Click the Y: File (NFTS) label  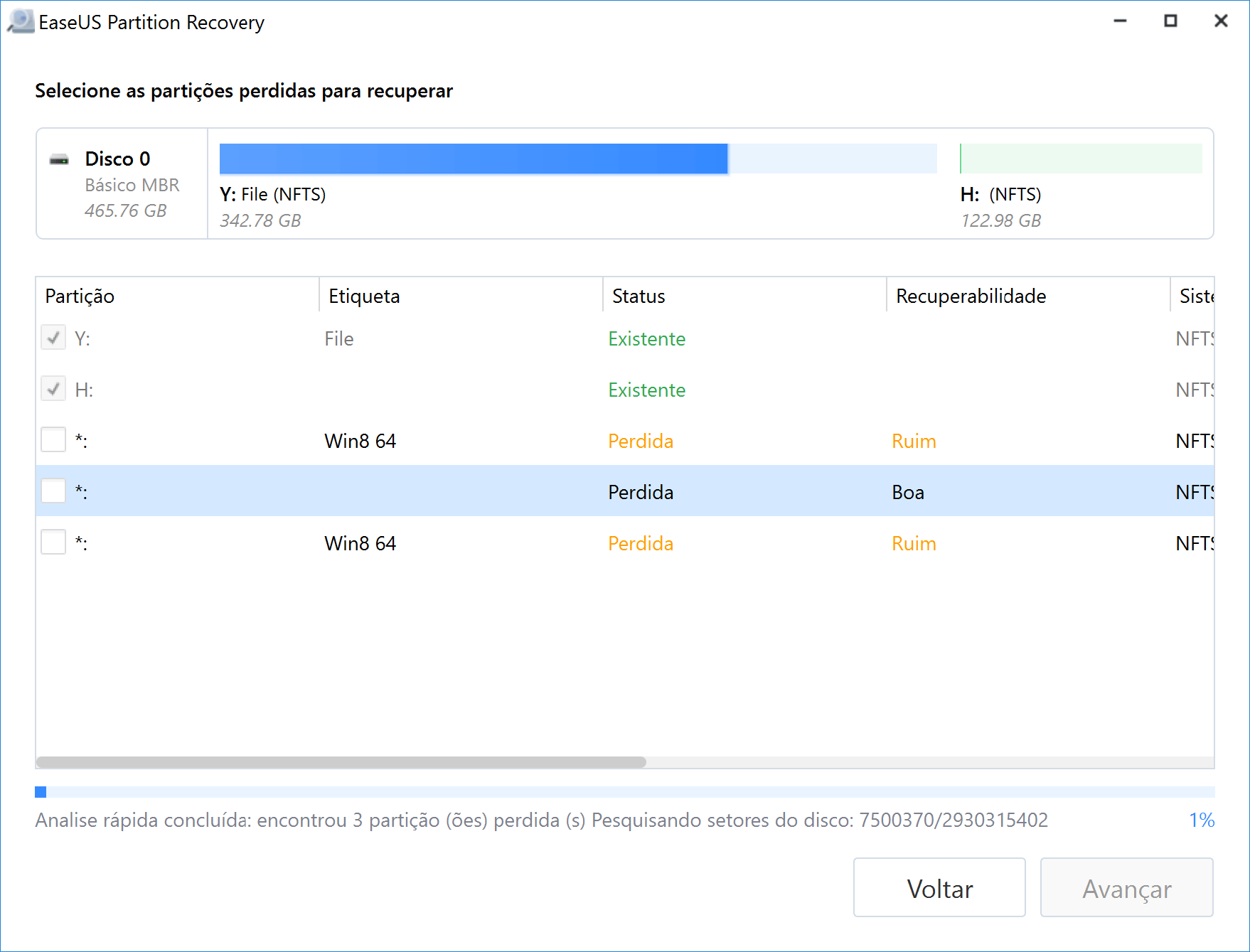273,195
